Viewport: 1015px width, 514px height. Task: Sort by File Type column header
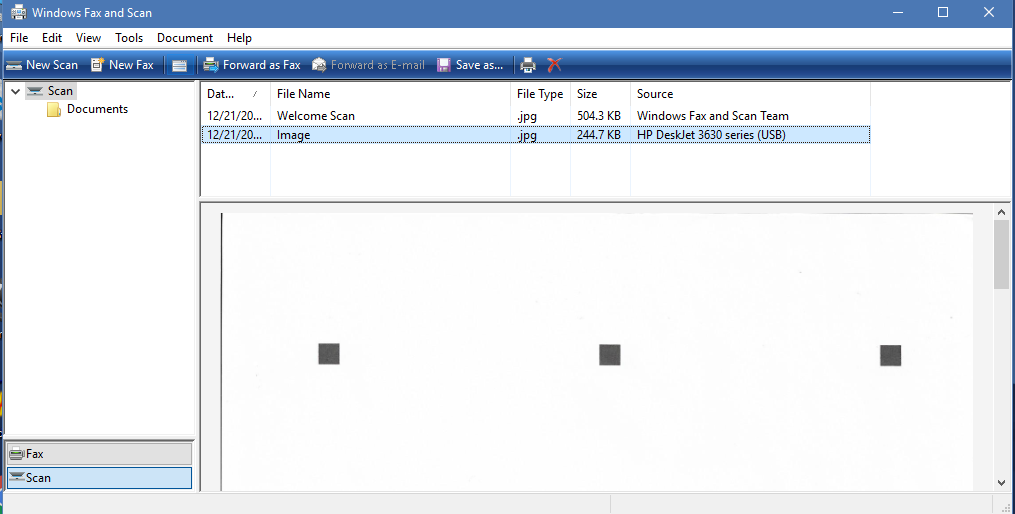[x=540, y=94]
